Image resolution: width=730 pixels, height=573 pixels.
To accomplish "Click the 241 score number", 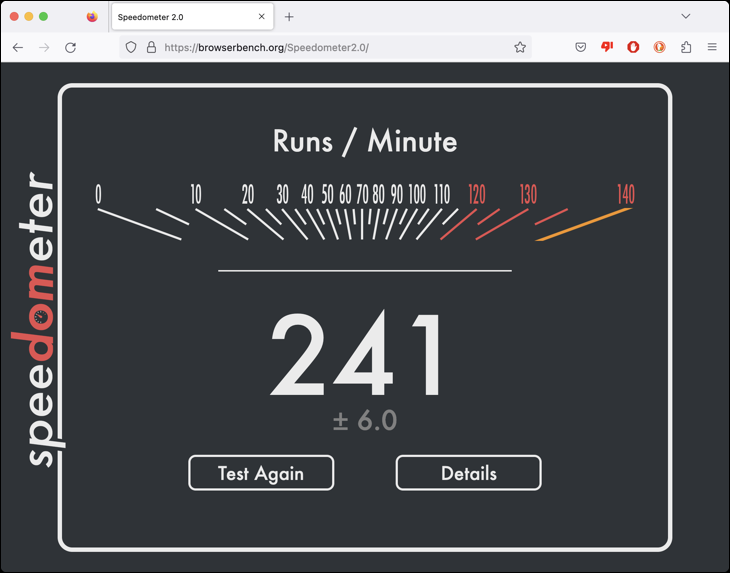I will 357,354.
